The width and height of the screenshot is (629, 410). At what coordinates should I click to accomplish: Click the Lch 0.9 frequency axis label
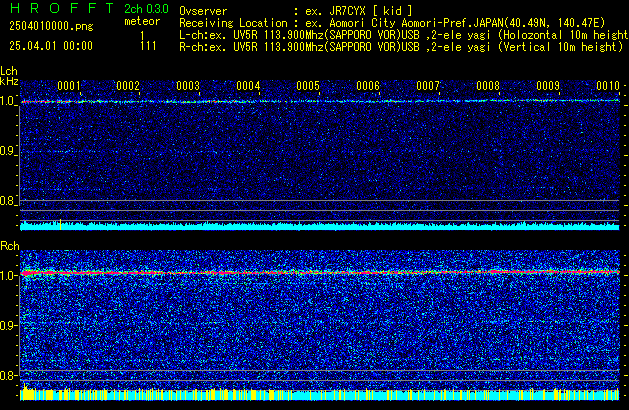(x=8, y=151)
